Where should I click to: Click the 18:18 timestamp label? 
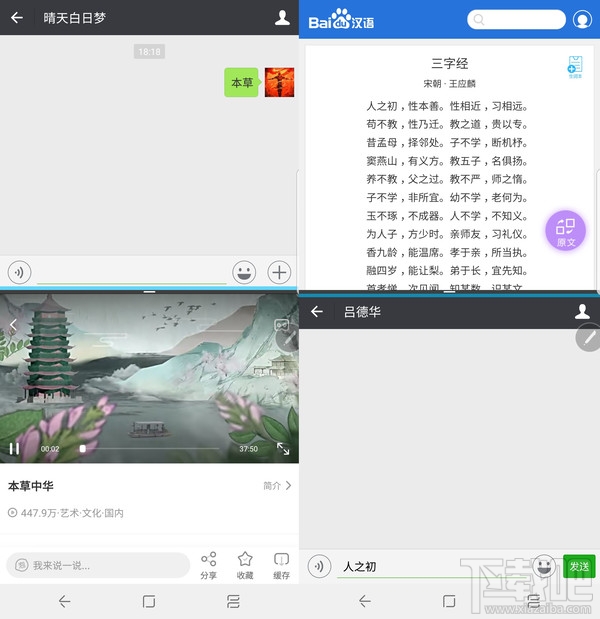(x=149, y=52)
